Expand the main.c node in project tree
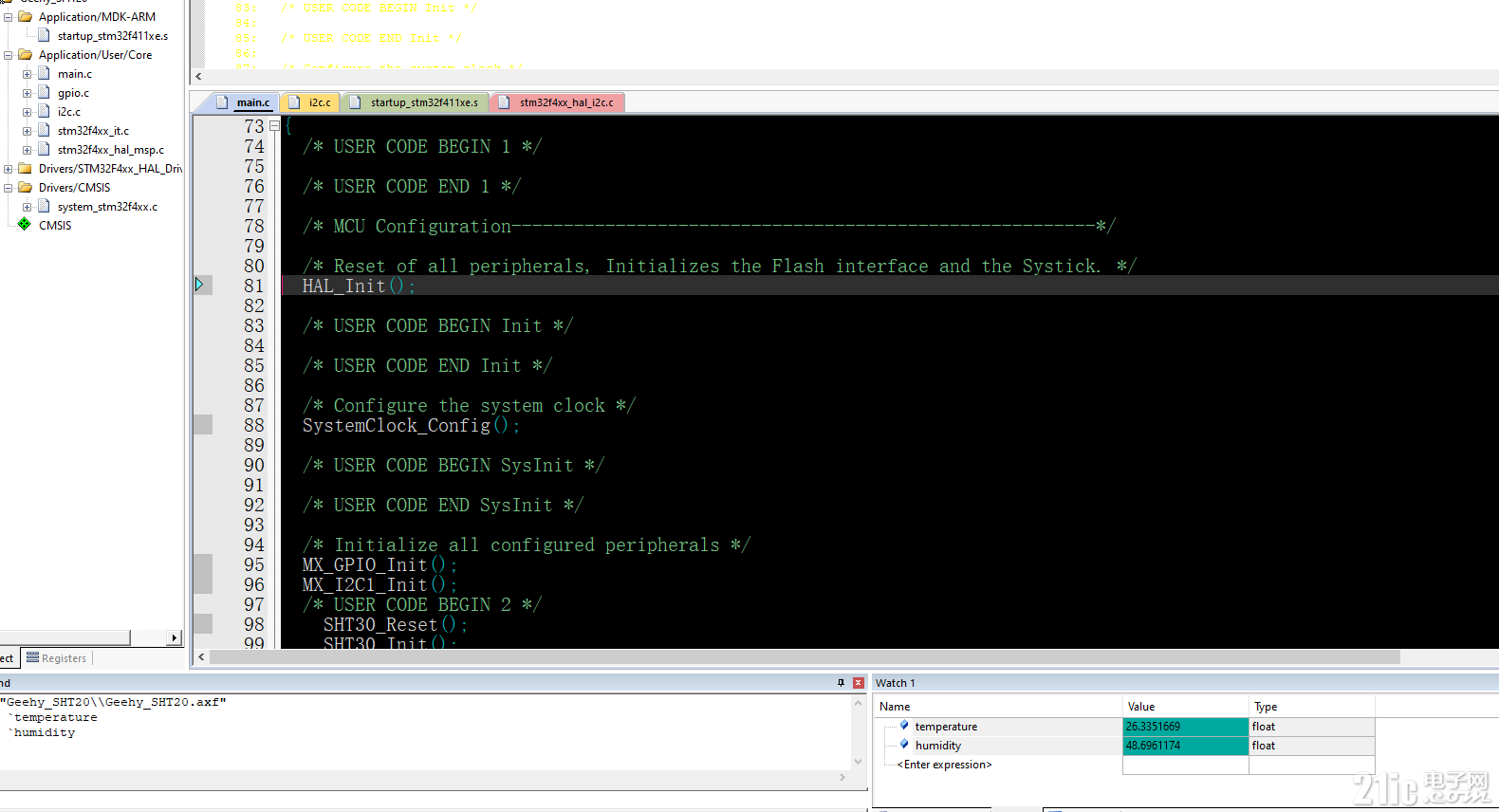The height and width of the screenshot is (812, 1499). click(x=27, y=74)
